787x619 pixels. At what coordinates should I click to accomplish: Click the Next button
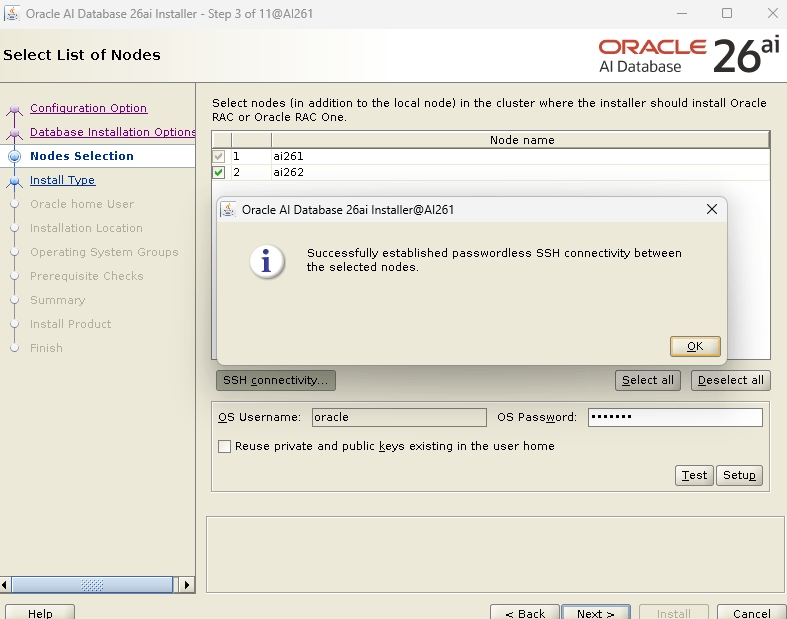click(x=595, y=613)
